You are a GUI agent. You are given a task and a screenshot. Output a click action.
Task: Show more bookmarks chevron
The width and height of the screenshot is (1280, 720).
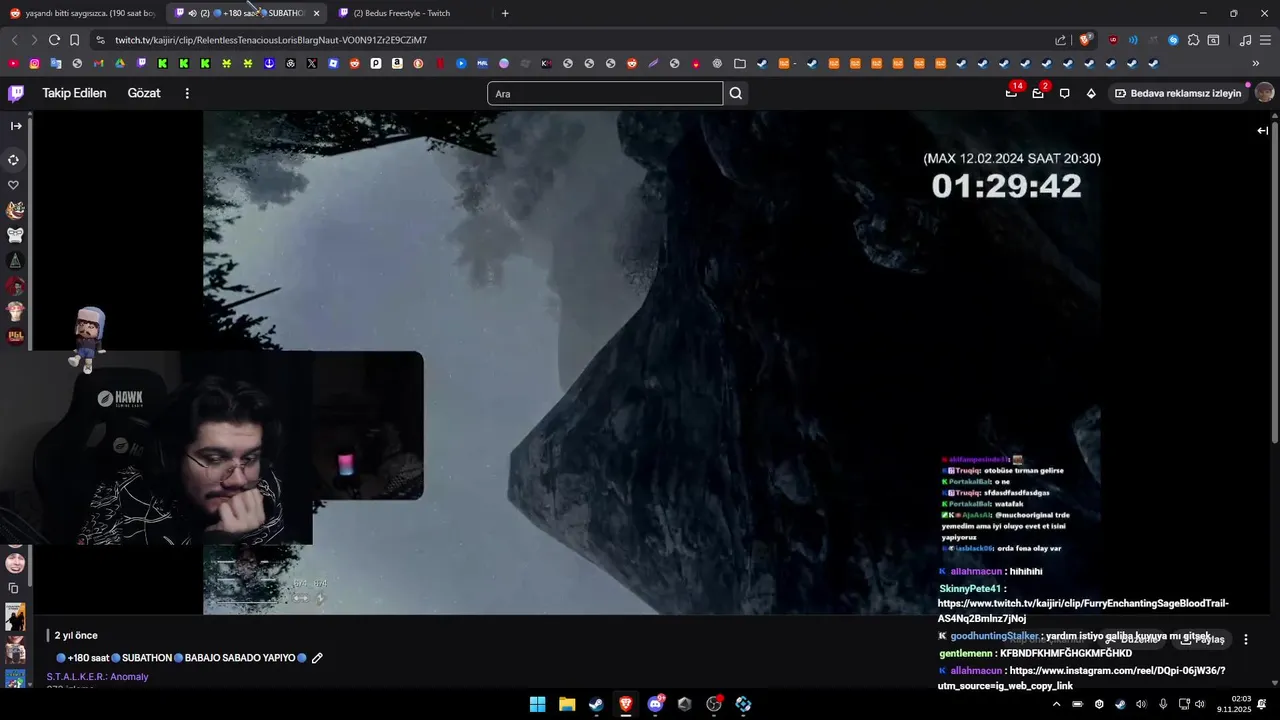(x=1256, y=63)
